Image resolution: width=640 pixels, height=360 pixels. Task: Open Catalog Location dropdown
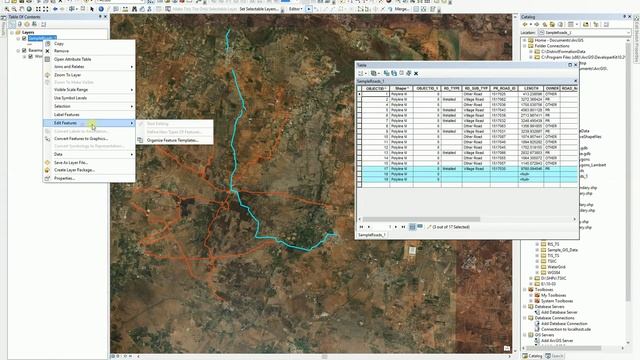coord(628,32)
